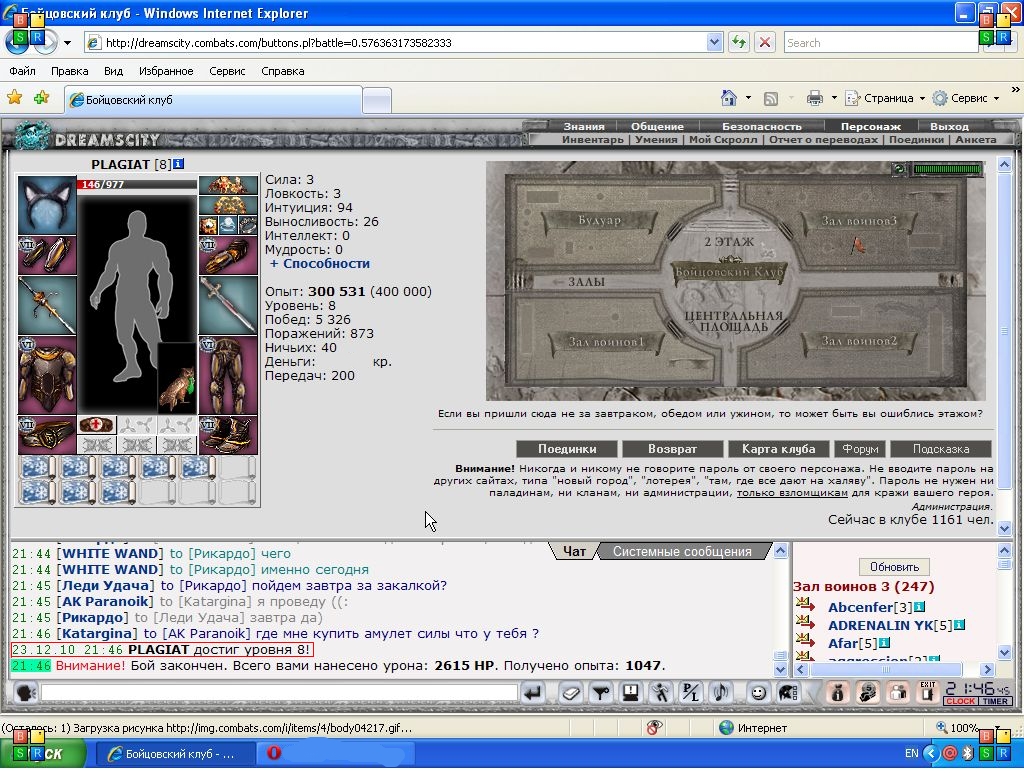This screenshot has width=1024, height=774.
Task: Toggle the chat sound speaker icon
Action: [721, 692]
